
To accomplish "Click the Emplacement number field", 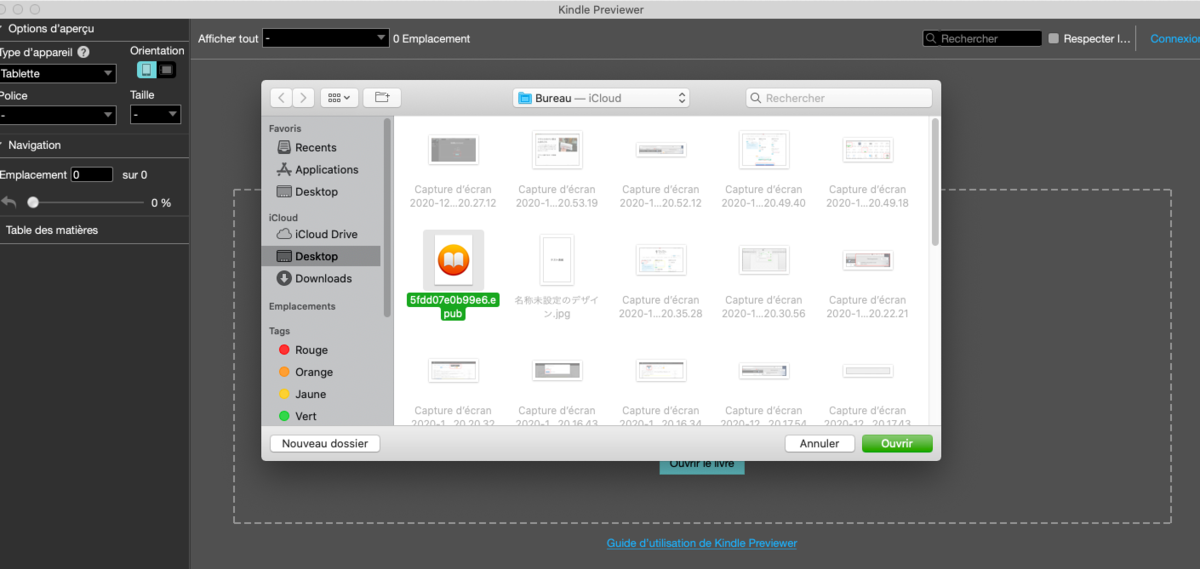I will (x=92, y=174).
